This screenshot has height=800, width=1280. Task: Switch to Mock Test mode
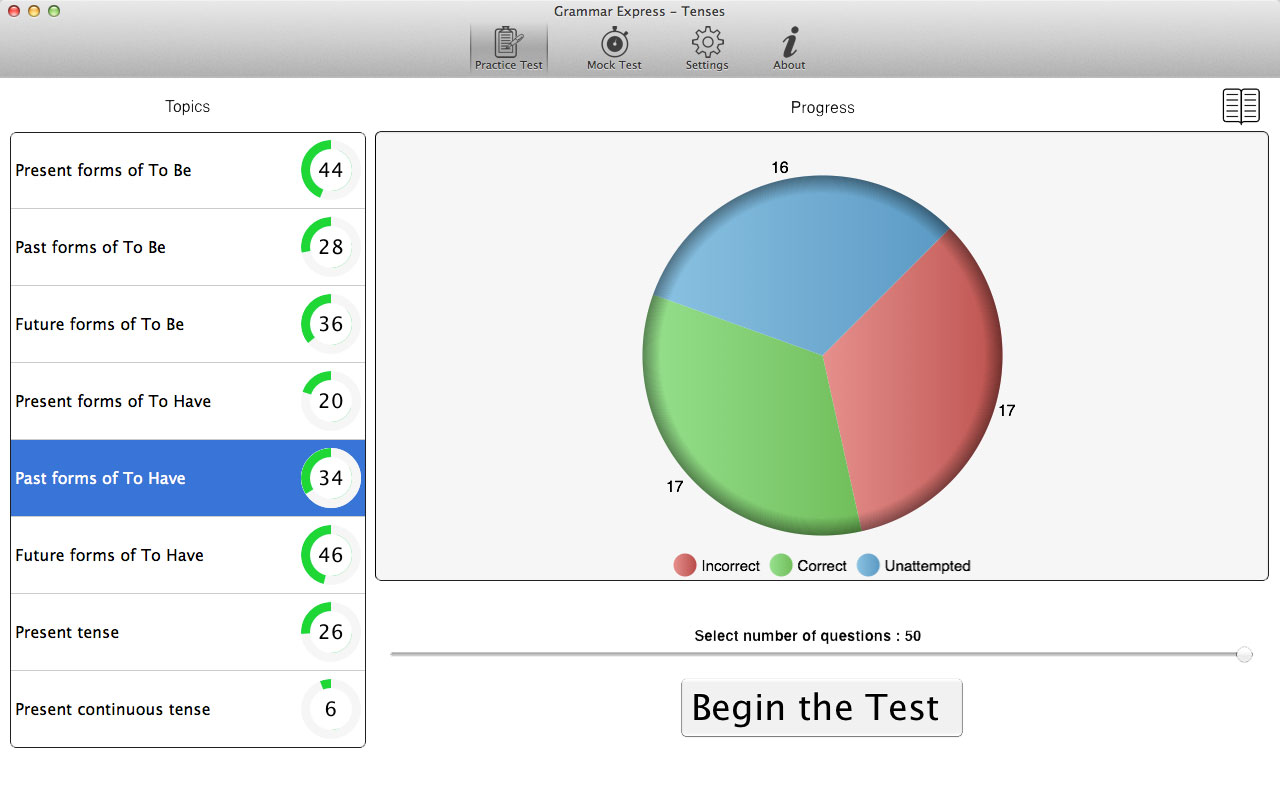click(x=614, y=48)
